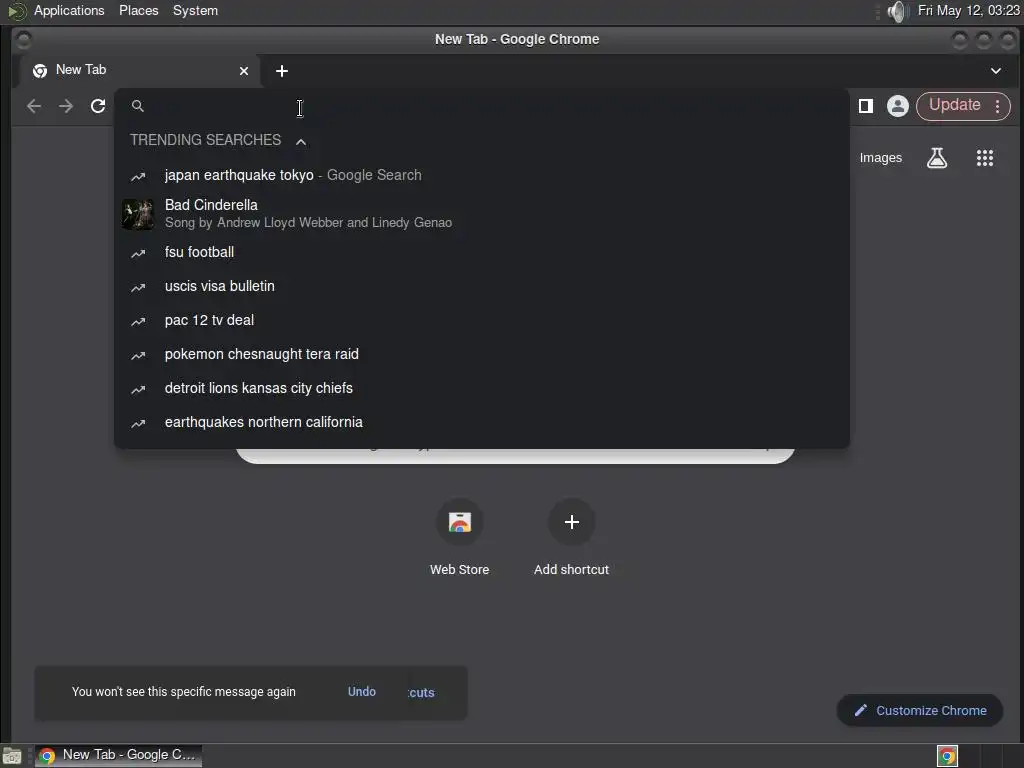Image resolution: width=1024 pixels, height=768 pixels.
Task: Select suggestion fsu football
Action: [482, 252]
